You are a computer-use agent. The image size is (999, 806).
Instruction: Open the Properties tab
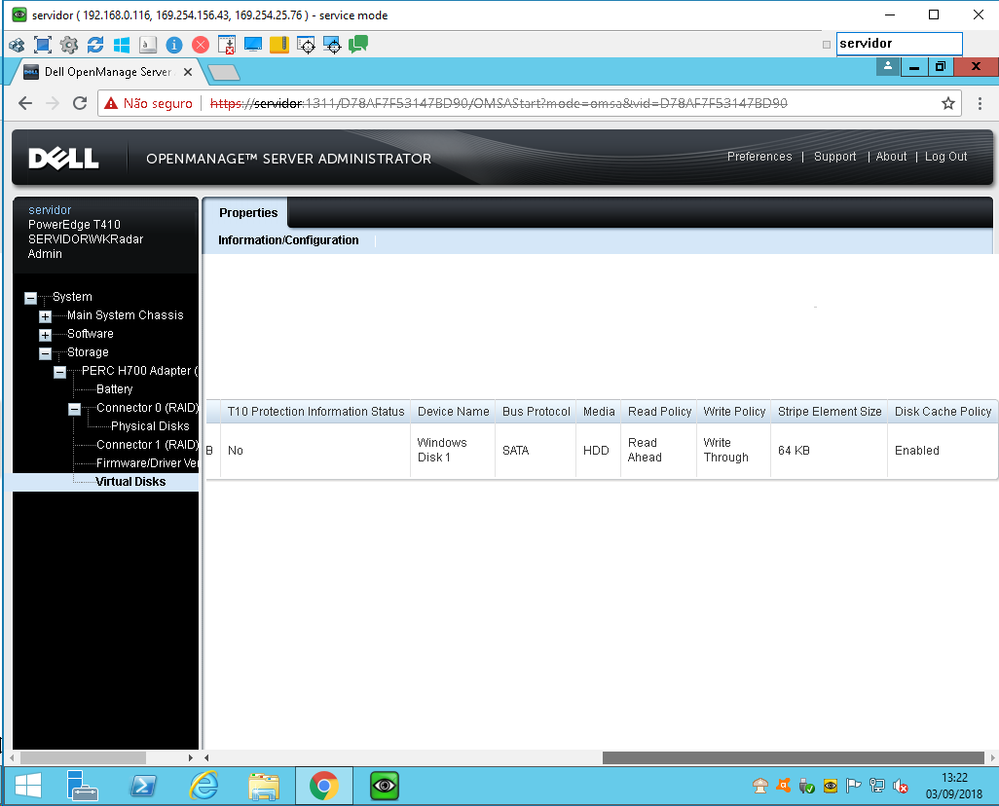248,213
